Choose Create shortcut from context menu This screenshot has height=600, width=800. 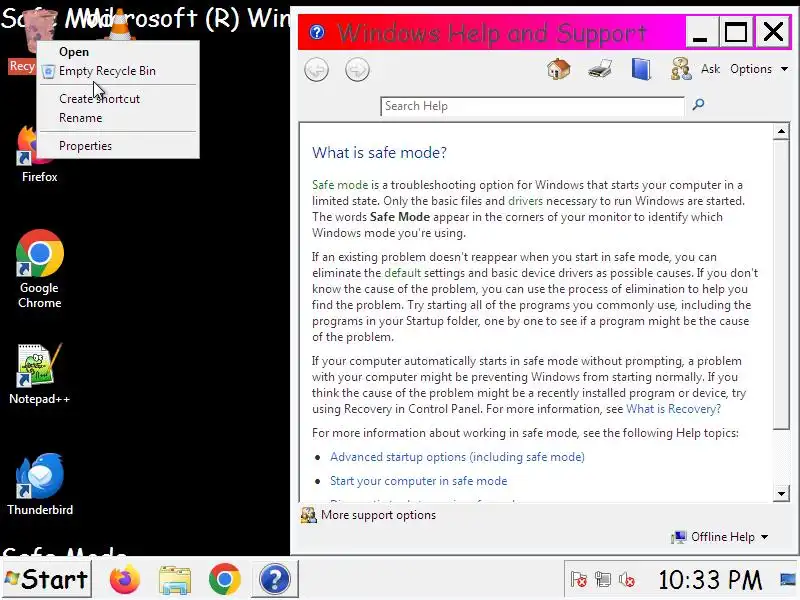coord(118,99)
